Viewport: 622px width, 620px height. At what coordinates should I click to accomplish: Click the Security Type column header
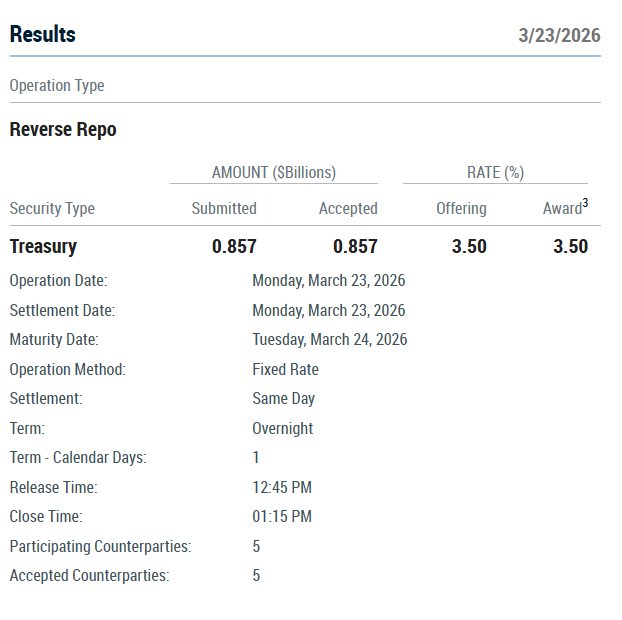click(52, 209)
